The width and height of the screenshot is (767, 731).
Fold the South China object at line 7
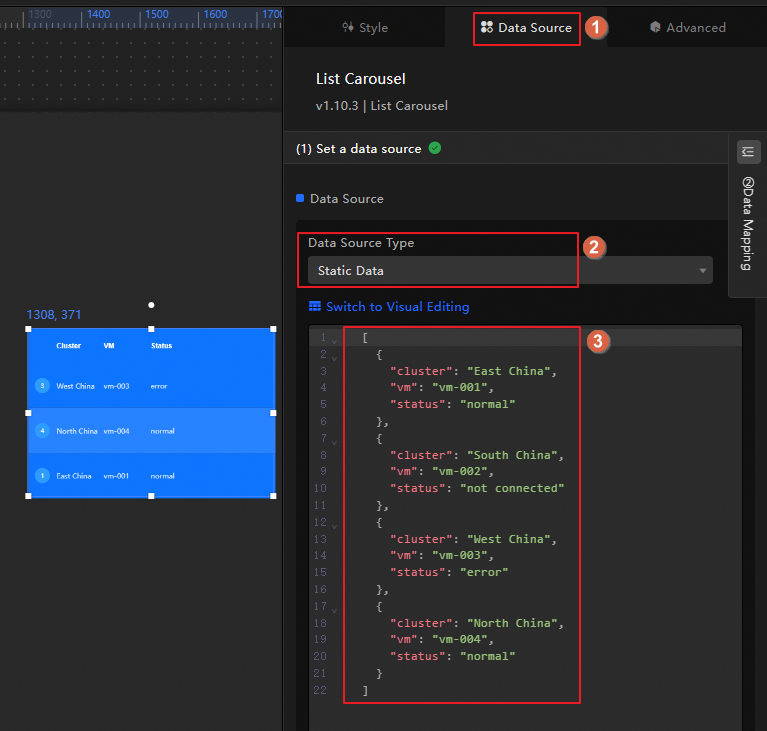click(x=334, y=439)
